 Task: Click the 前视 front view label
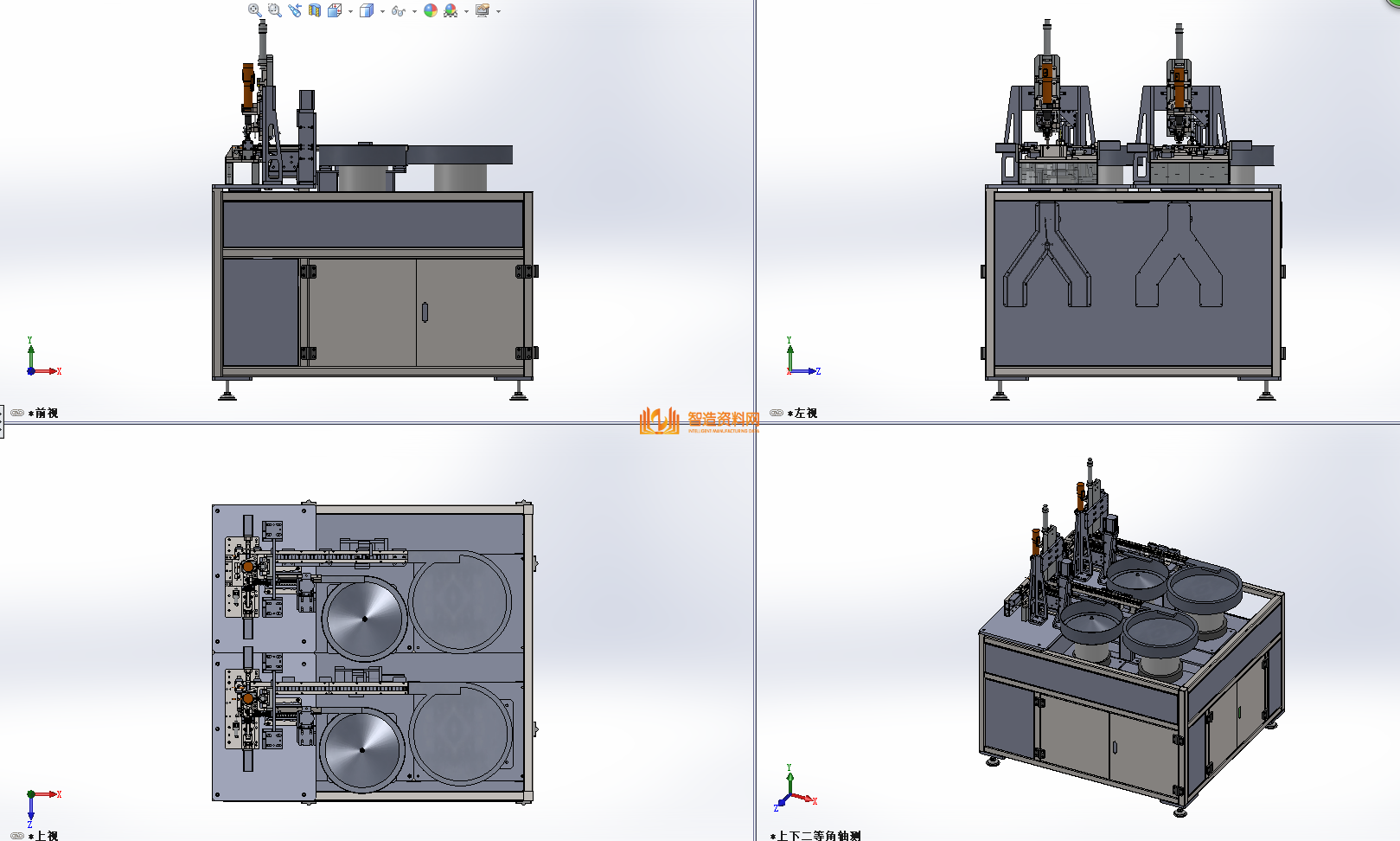(47, 414)
